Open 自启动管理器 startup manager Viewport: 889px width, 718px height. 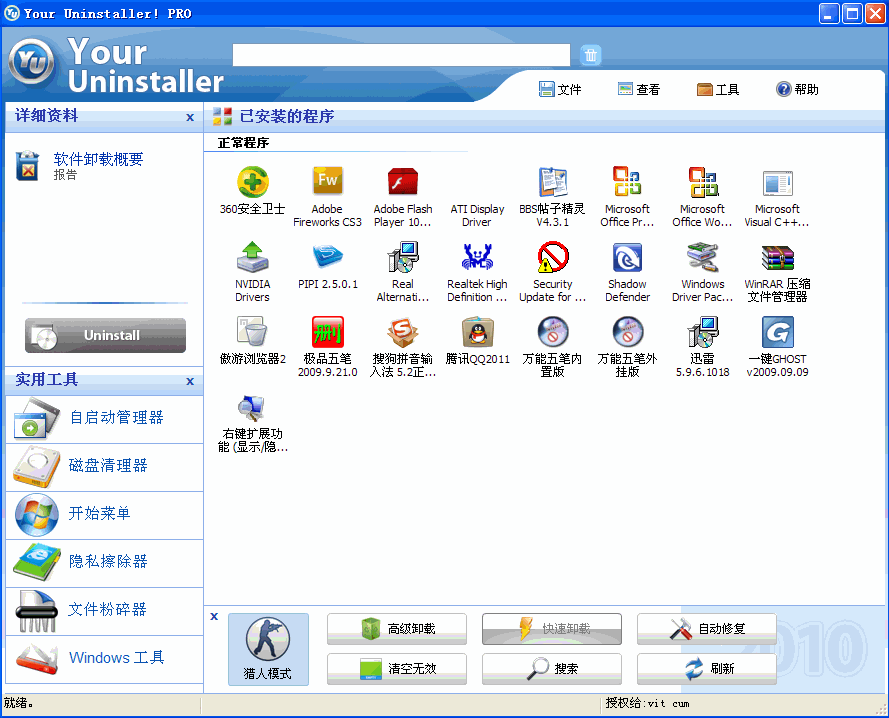[104, 419]
